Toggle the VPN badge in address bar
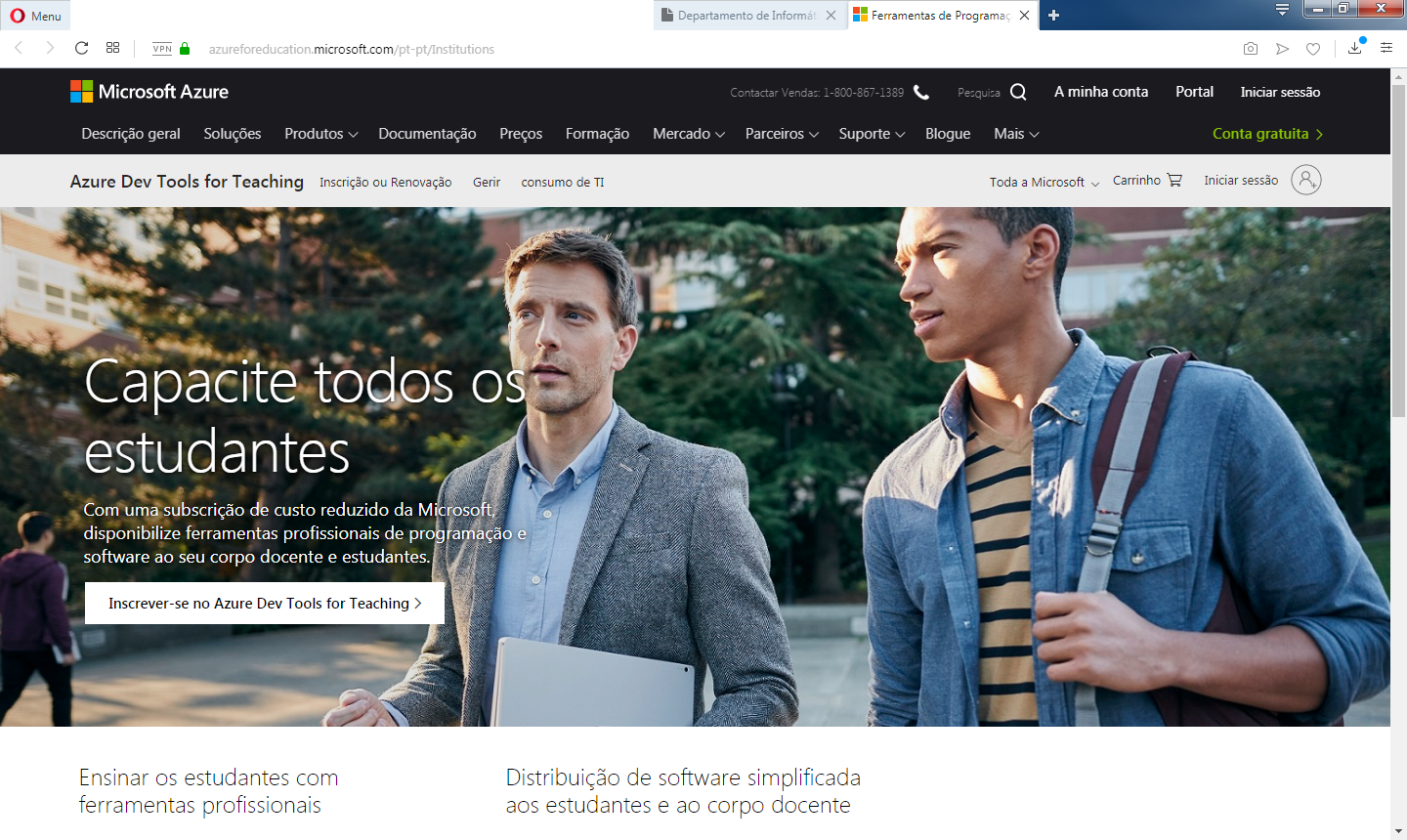1407x840 pixels. coord(162,49)
